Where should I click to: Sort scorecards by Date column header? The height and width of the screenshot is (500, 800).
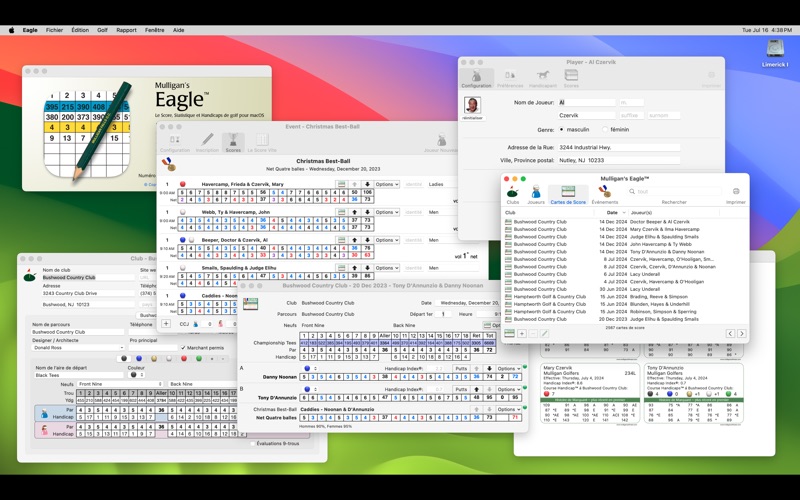point(612,212)
